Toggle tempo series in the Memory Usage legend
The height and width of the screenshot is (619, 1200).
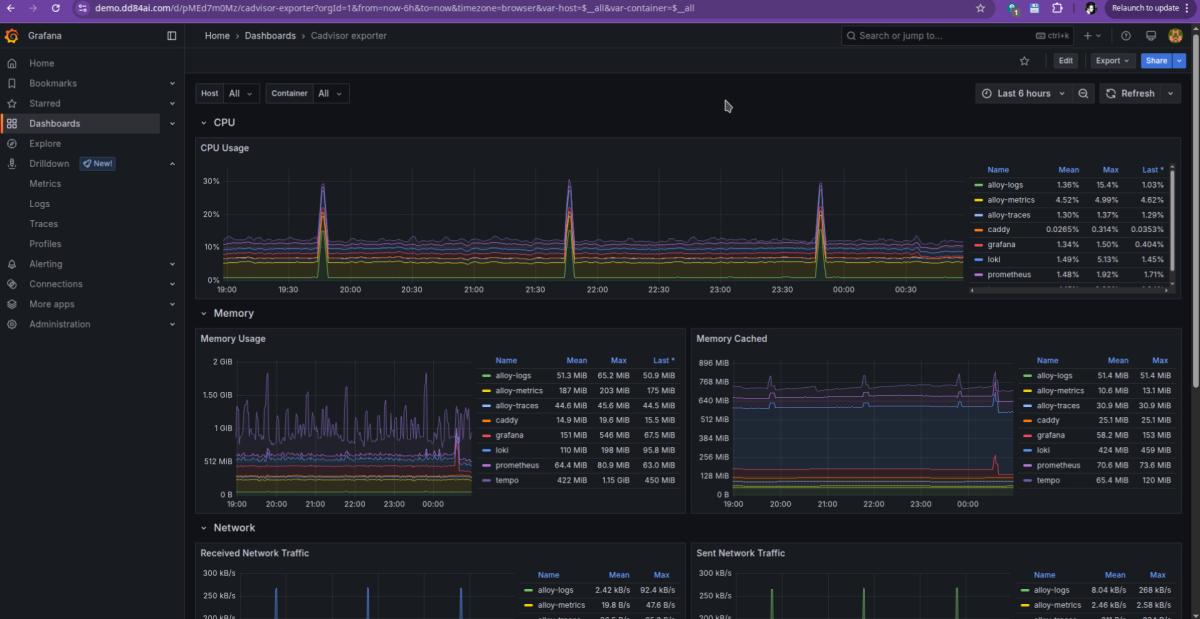click(x=507, y=480)
